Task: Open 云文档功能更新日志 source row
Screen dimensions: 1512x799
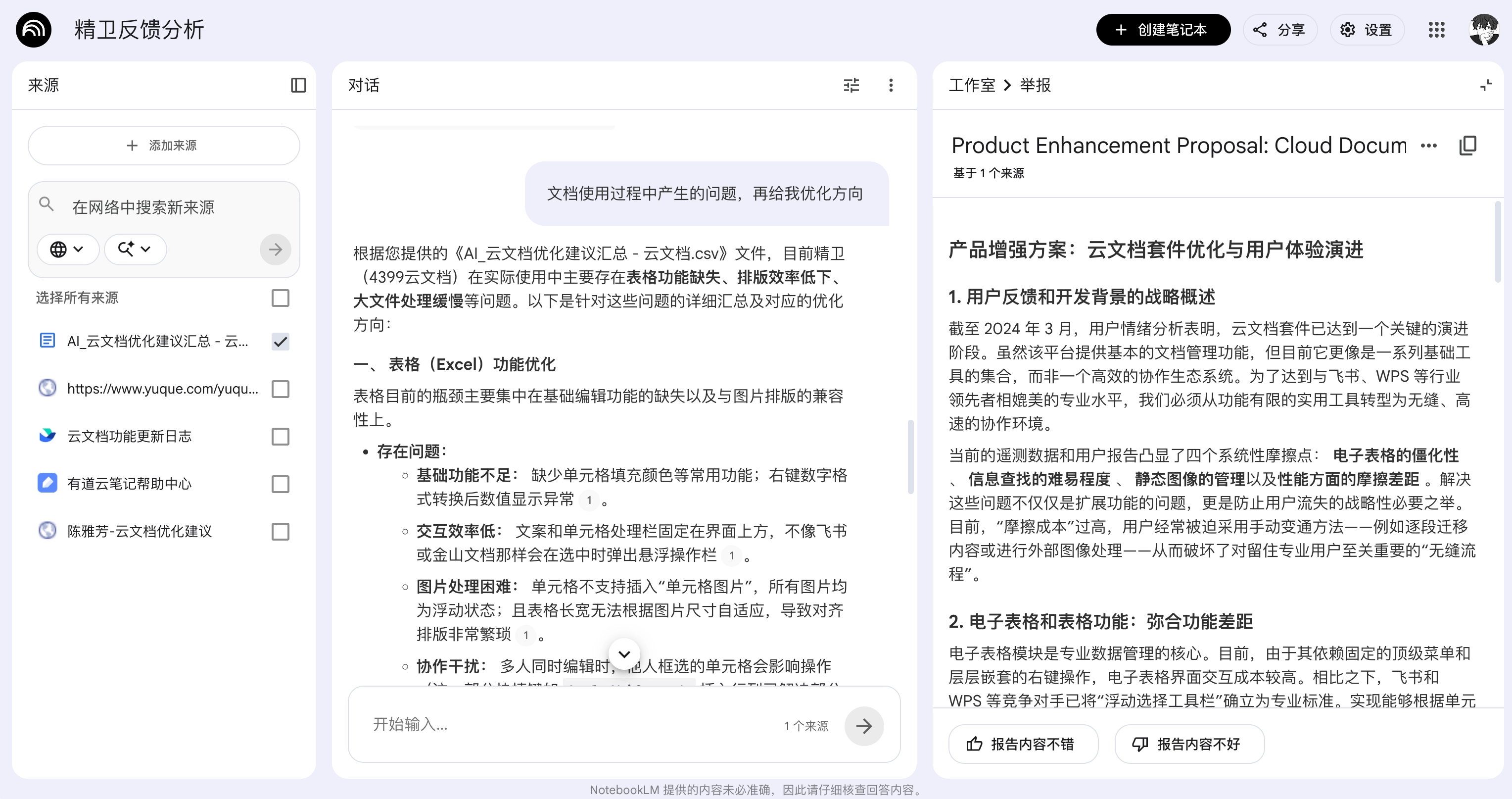Action: click(x=164, y=436)
